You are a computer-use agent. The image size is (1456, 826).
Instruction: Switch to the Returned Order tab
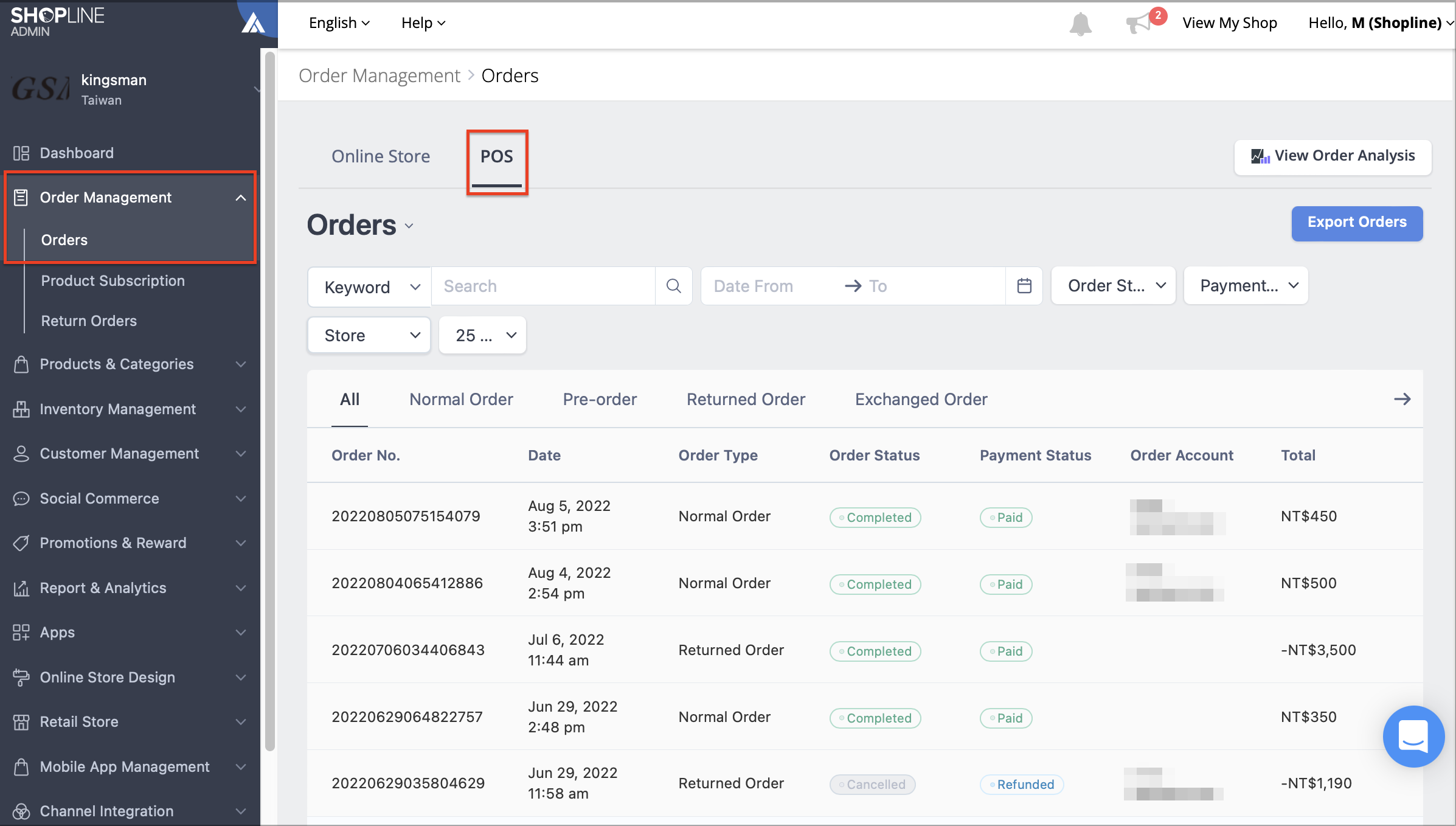pos(746,399)
